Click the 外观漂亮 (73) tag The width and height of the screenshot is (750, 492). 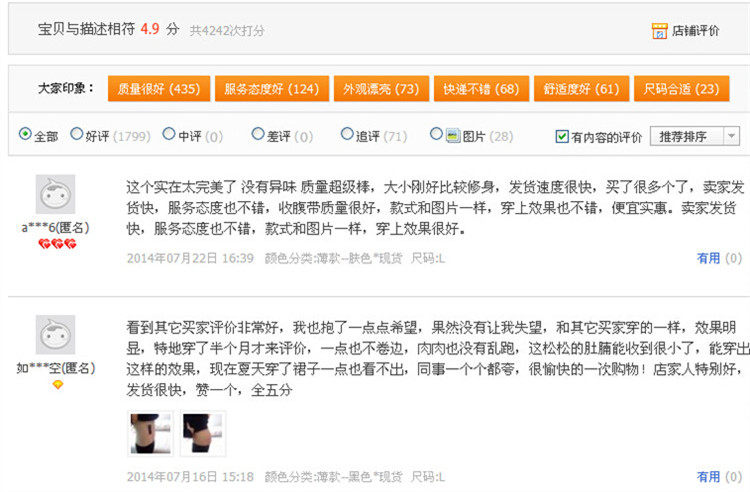click(x=381, y=89)
